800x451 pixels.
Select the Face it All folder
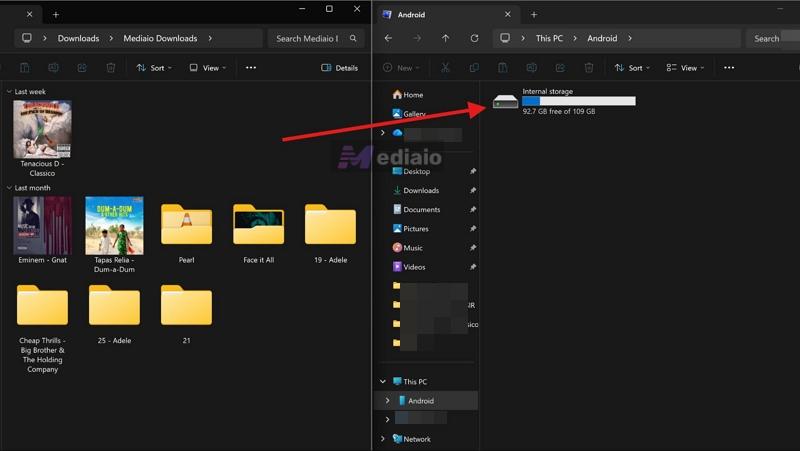[259, 224]
